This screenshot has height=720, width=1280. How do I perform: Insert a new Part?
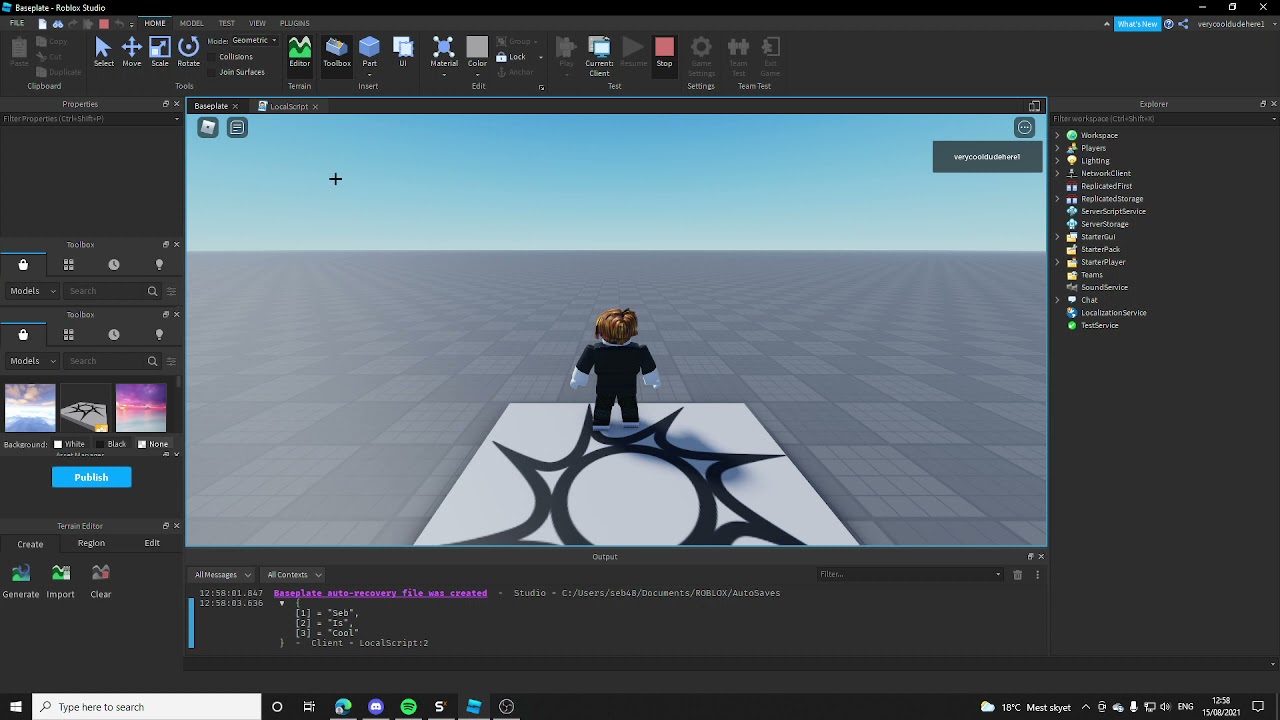(x=369, y=52)
